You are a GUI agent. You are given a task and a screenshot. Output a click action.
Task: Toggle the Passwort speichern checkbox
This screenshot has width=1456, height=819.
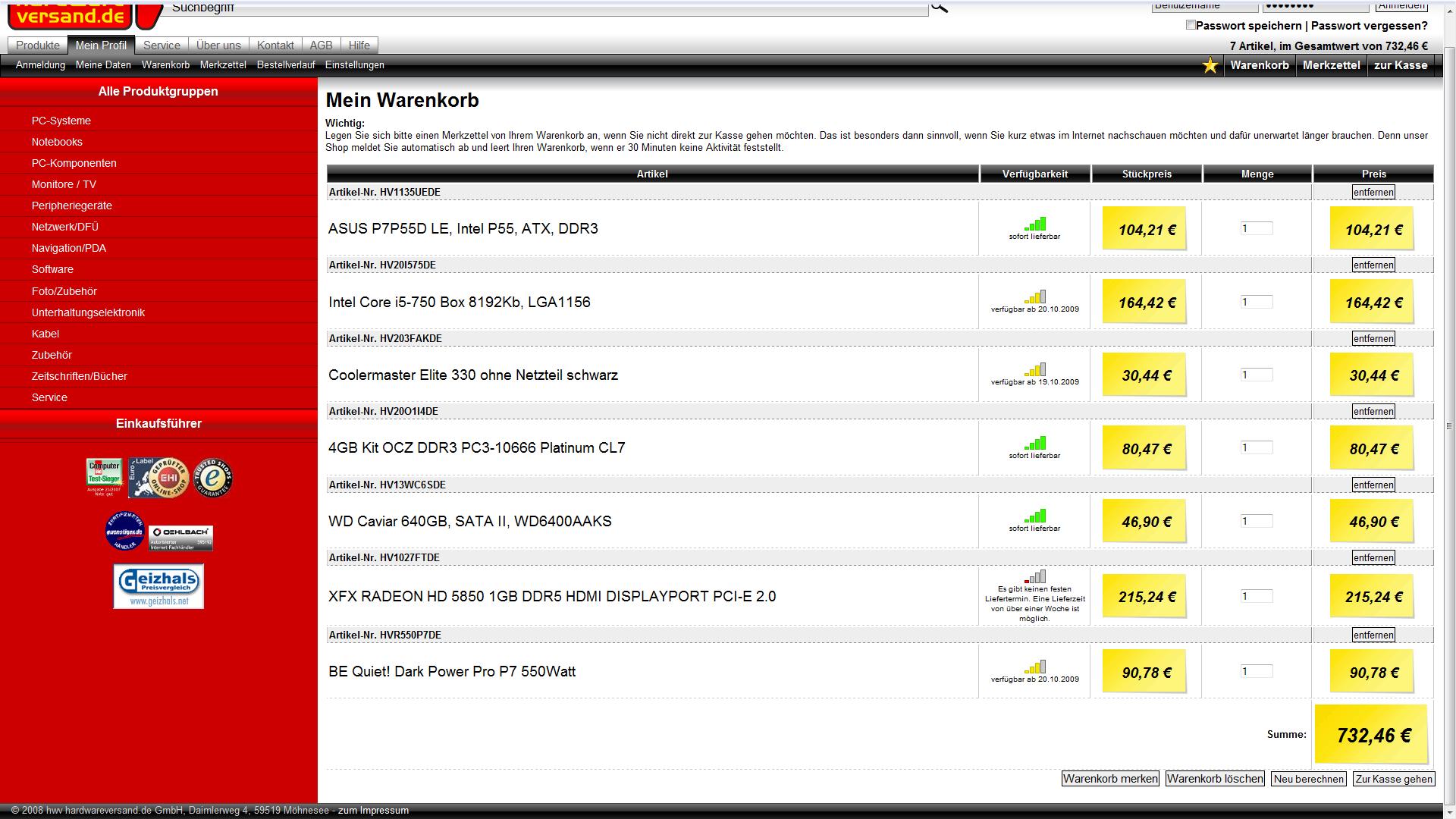(x=1191, y=25)
